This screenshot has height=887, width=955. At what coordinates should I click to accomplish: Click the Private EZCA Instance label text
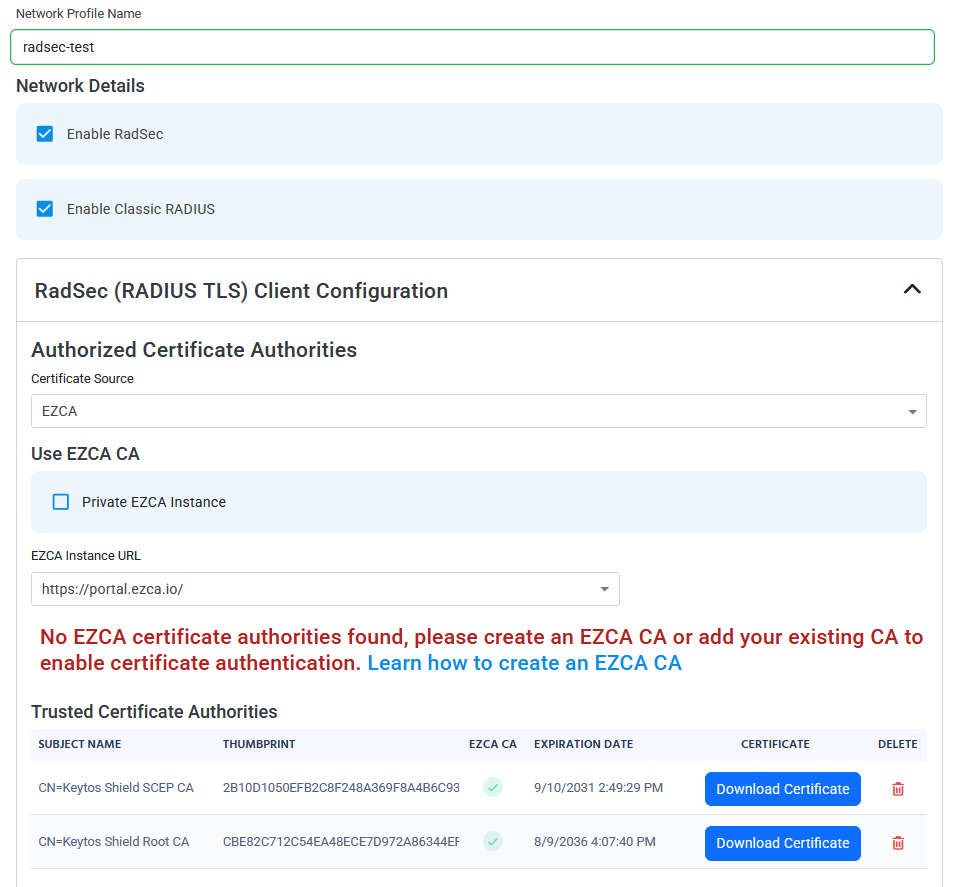(154, 502)
